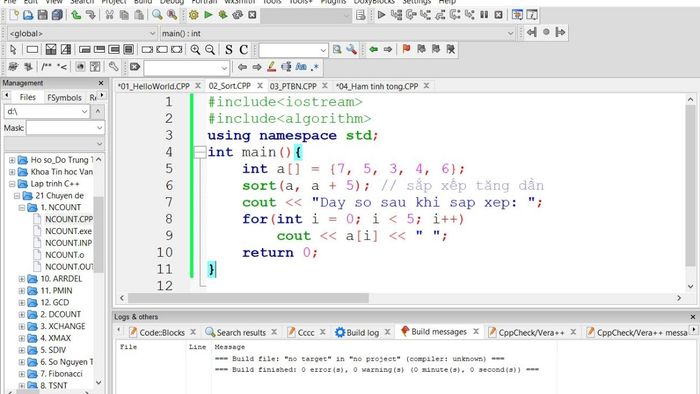This screenshot has height=394, width=700.
Task: Close the Management panel
Action: click(101, 83)
